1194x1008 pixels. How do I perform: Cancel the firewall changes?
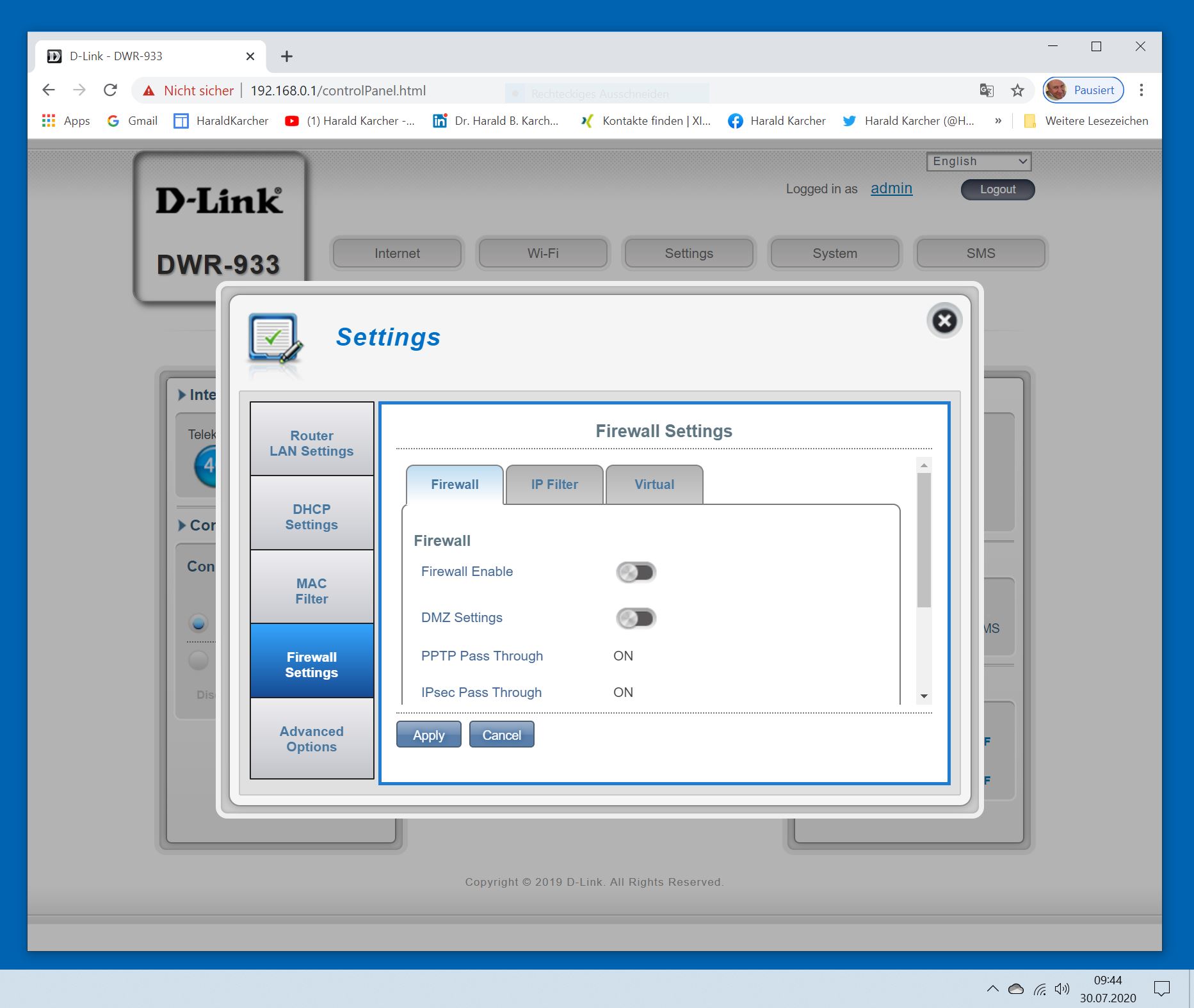tap(501, 735)
